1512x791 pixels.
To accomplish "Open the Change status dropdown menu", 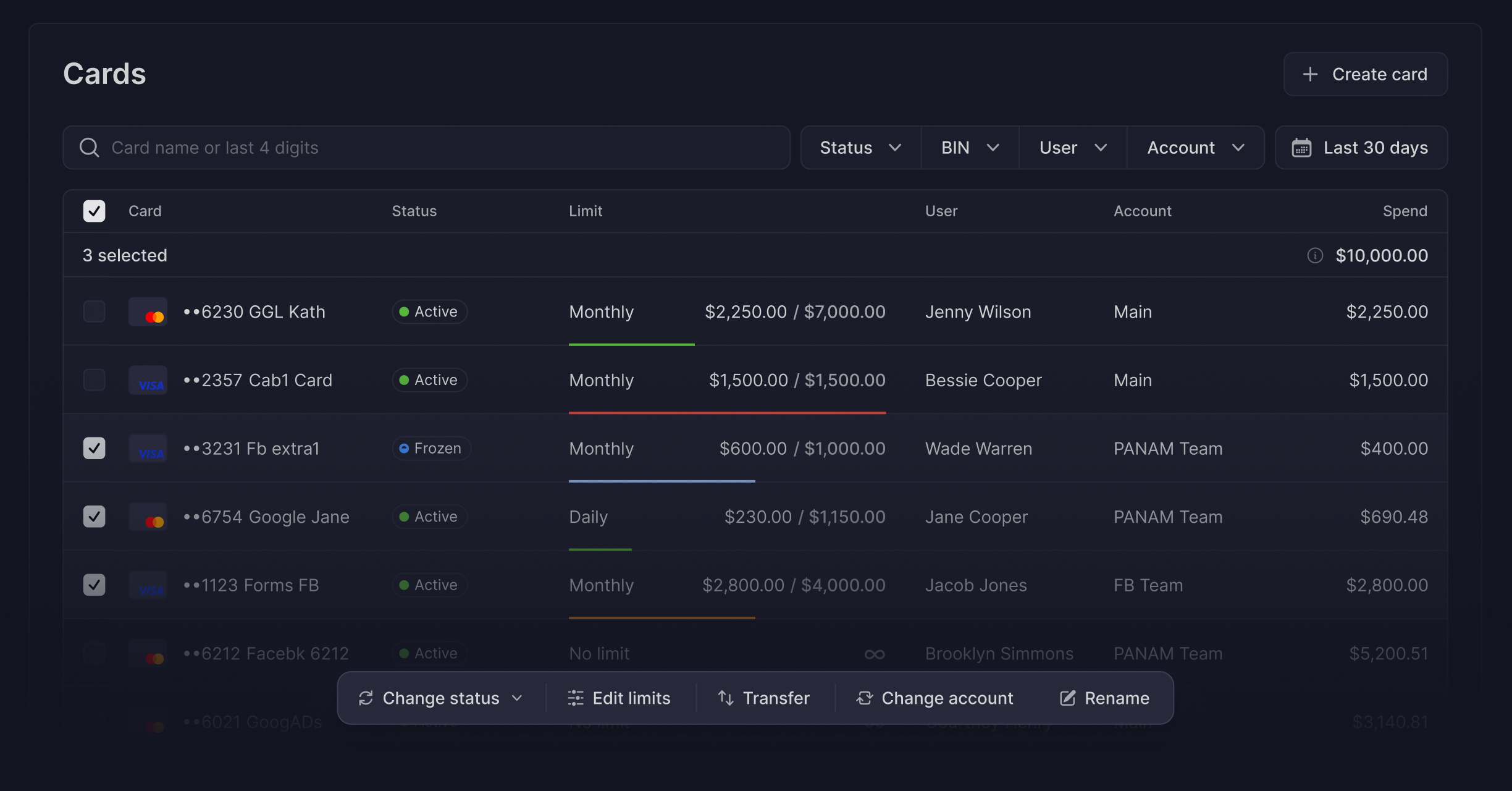I will pos(441,698).
